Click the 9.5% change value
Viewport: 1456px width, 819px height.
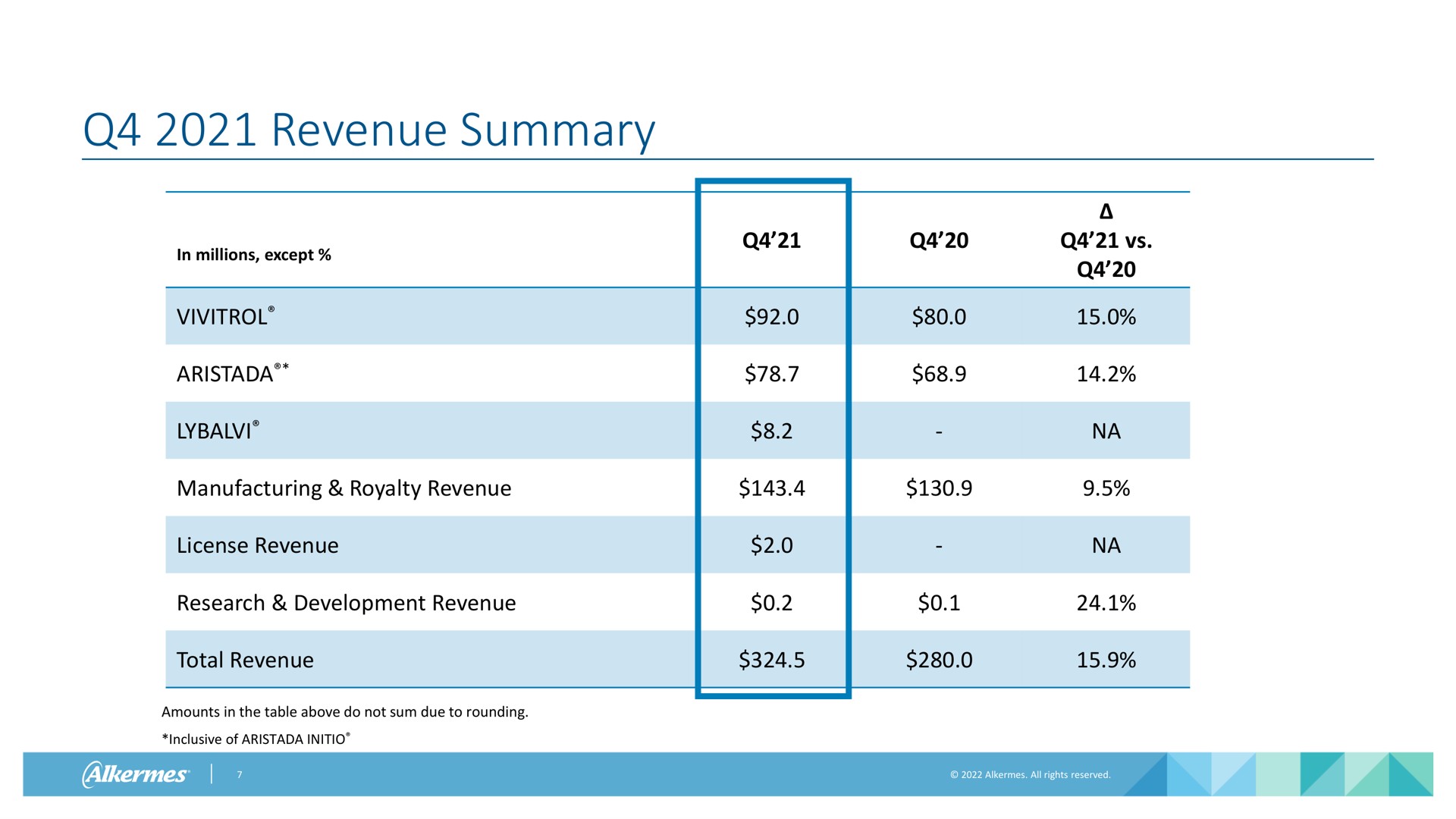coord(1106,488)
